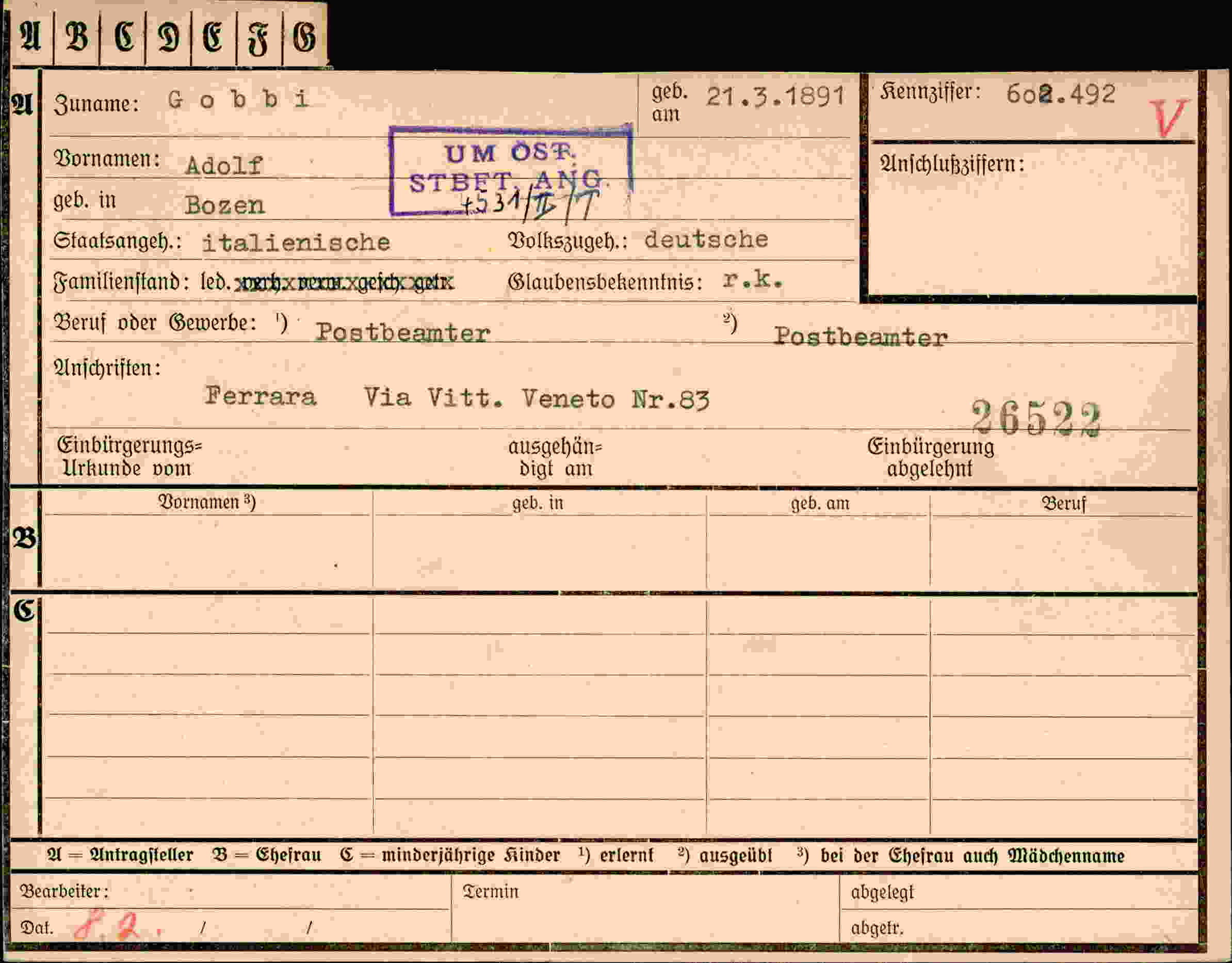Screen dimensions: 1232x963
Task: Click the "Beruf oder Gewerbe:" label
Action: [x=155, y=323]
